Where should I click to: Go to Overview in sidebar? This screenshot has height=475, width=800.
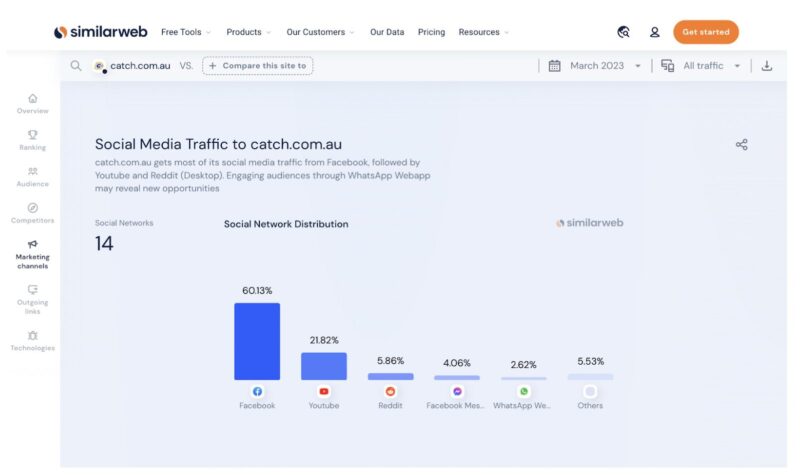pos(33,104)
